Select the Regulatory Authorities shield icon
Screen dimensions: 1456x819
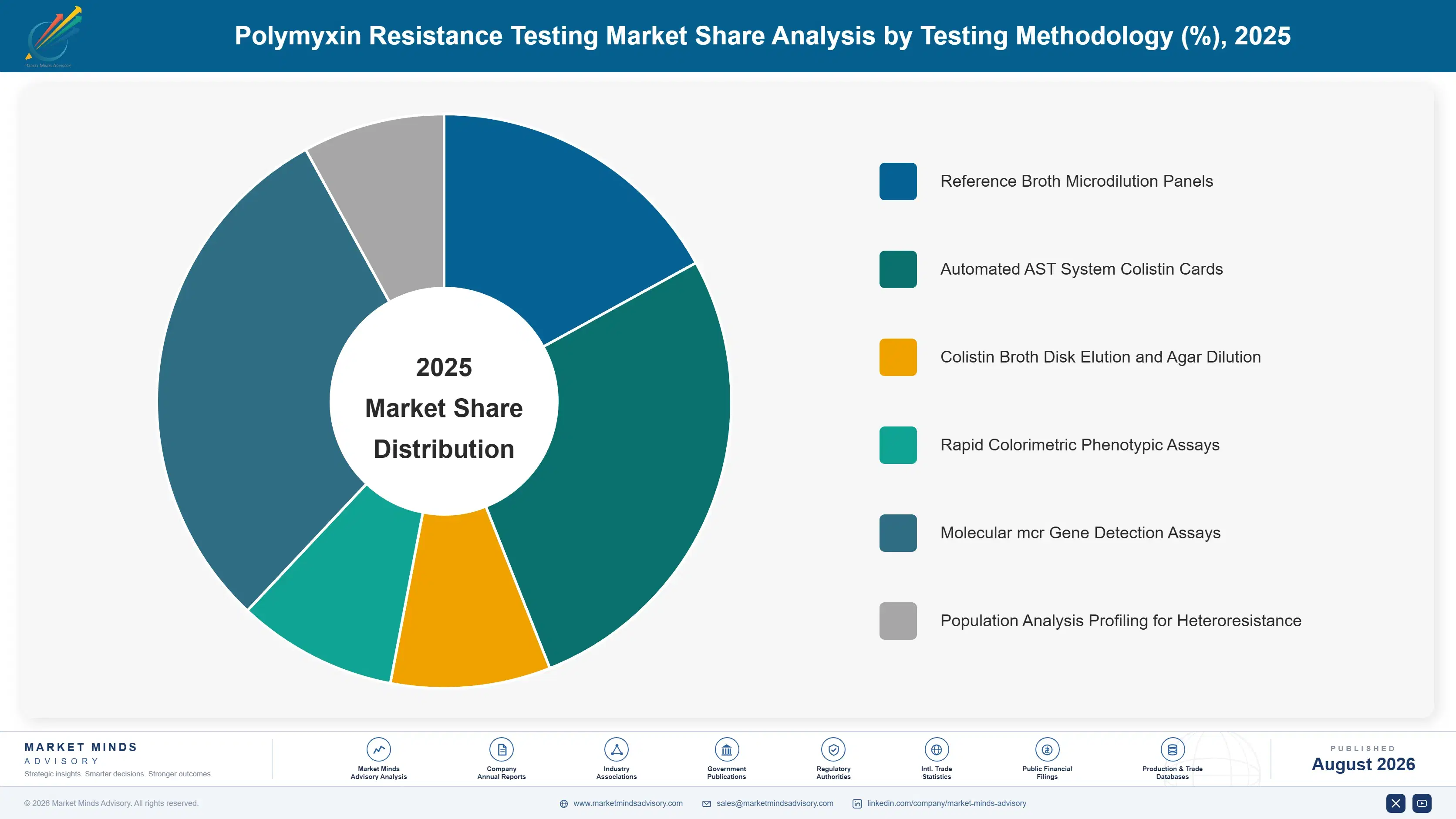pos(833,749)
